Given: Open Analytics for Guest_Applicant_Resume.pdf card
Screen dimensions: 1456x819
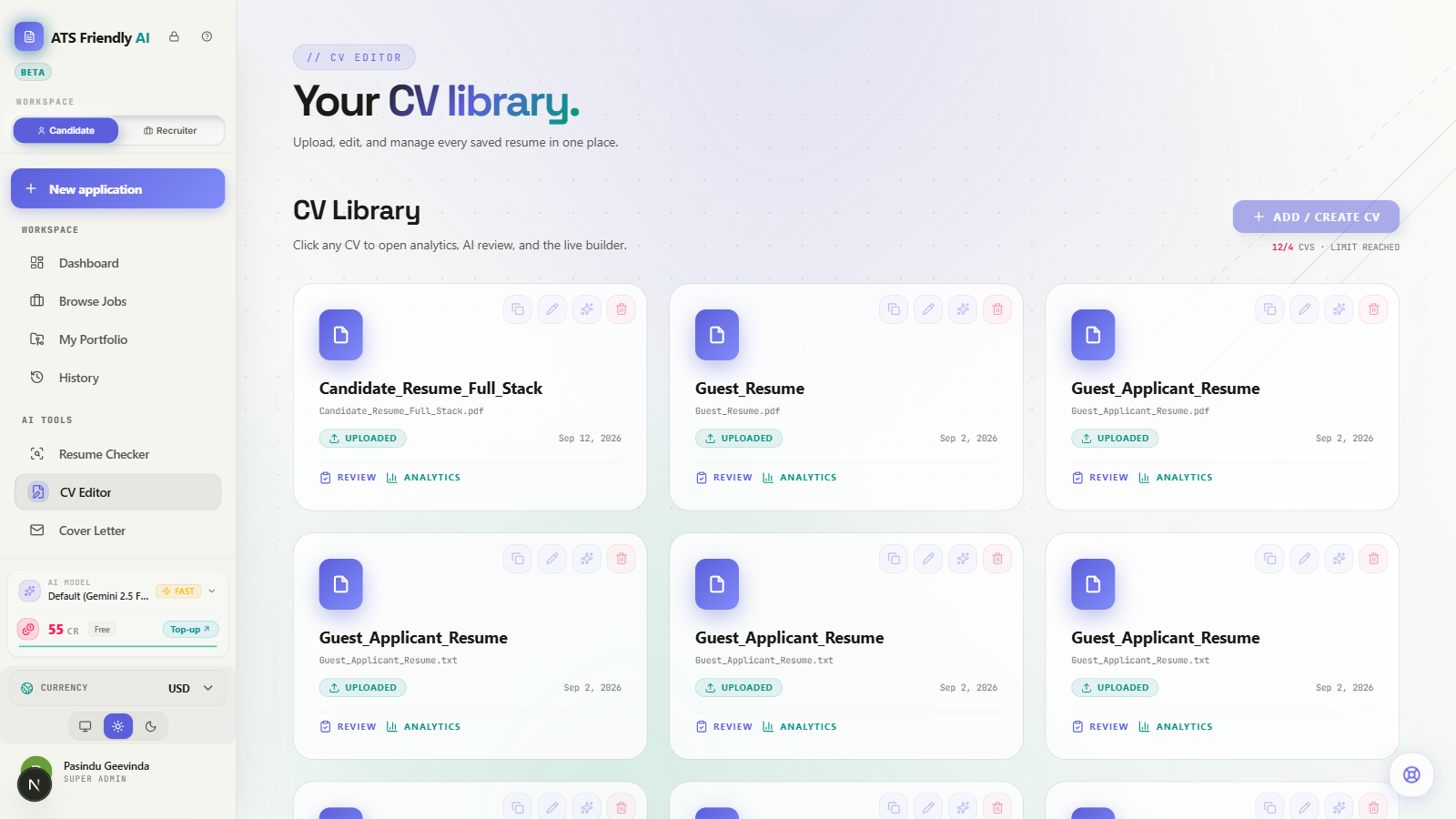Looking at the screenshot, I should click(x=1175, y=478).
